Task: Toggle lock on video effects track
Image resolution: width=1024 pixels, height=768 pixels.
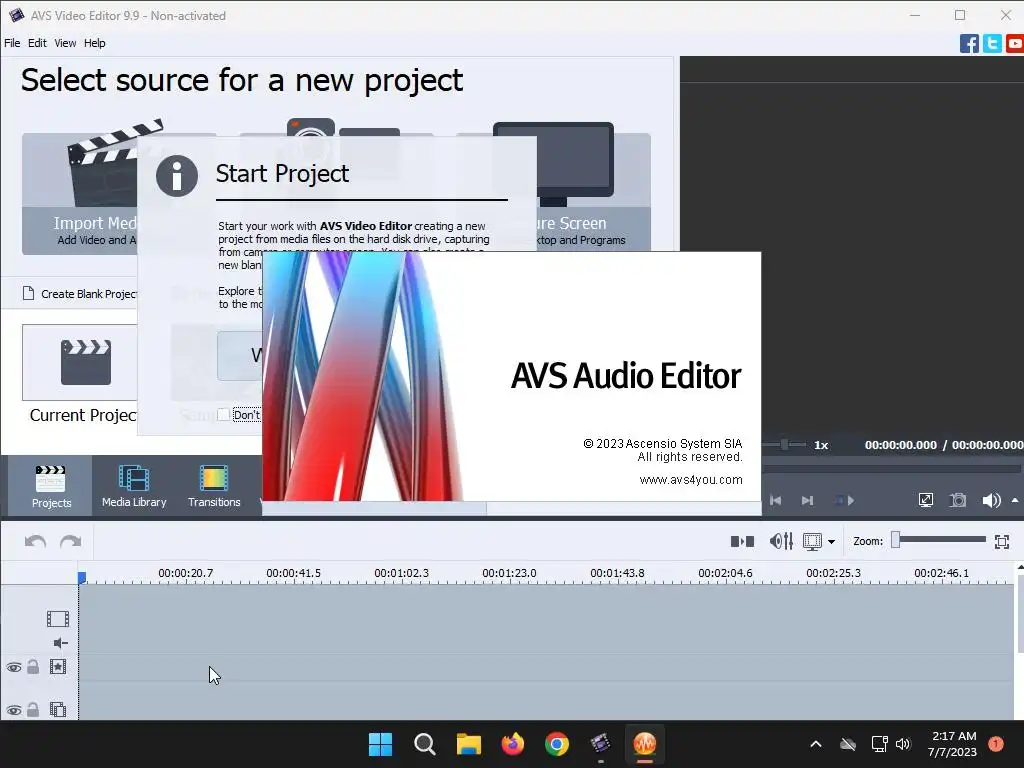Action: [33, 667]
